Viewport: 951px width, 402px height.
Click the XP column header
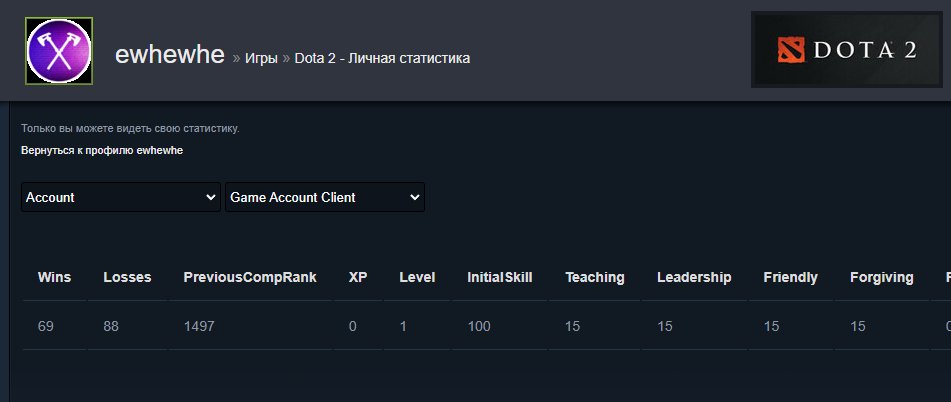pos(358,277)
